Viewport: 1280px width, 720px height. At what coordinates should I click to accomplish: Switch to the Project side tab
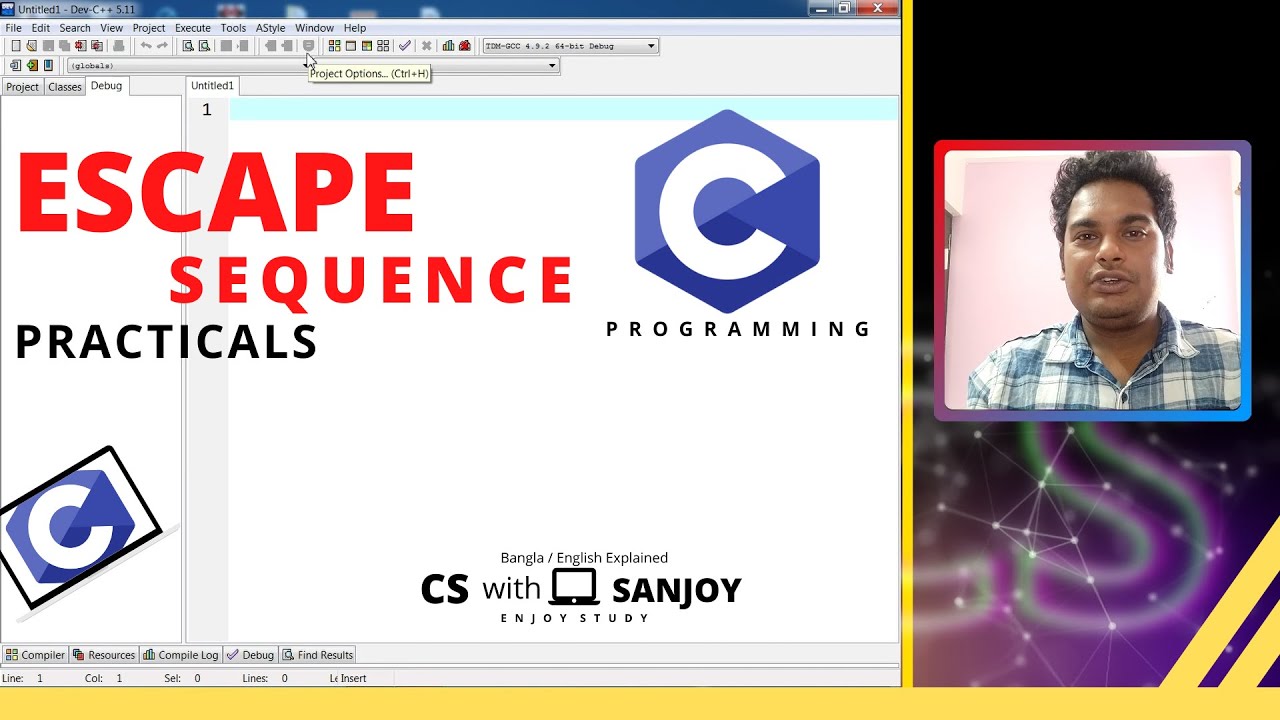[22, 87]
